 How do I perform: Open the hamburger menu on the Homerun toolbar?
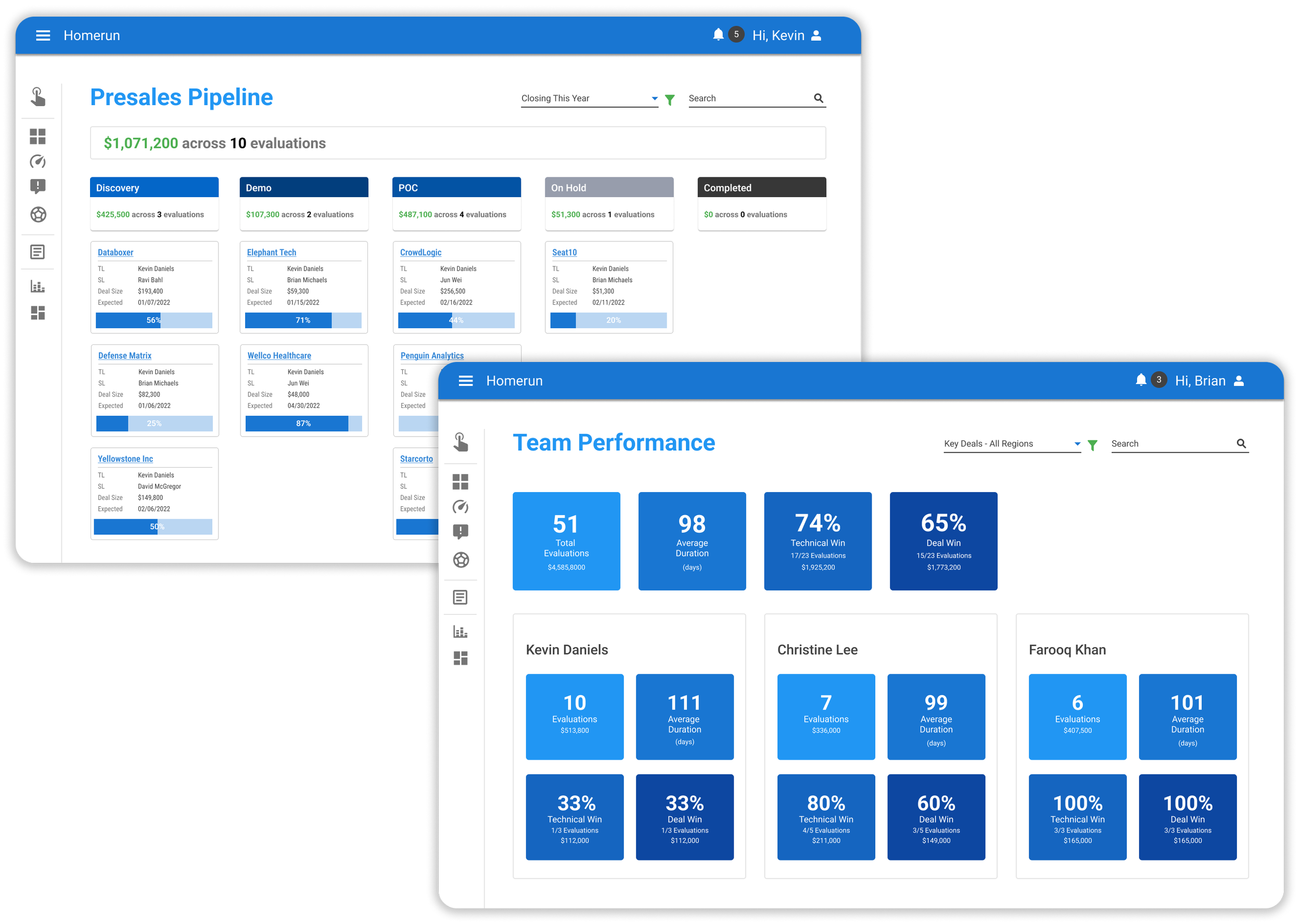tap(43, 35)
